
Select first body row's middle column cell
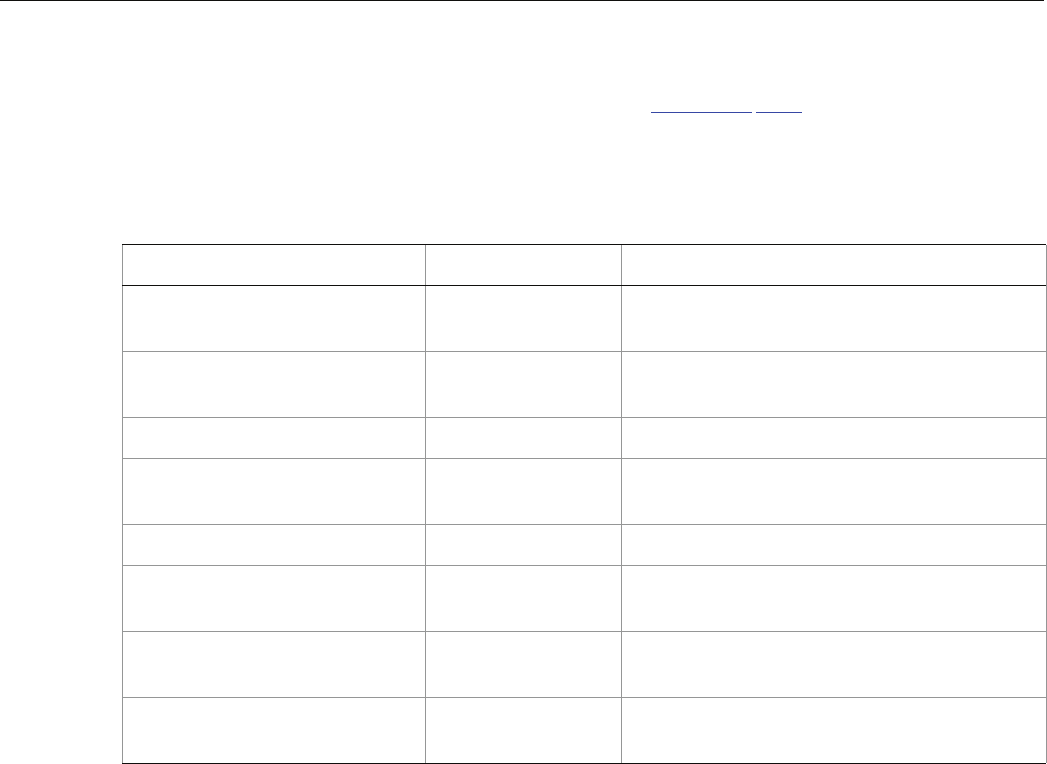click(522, 317)
